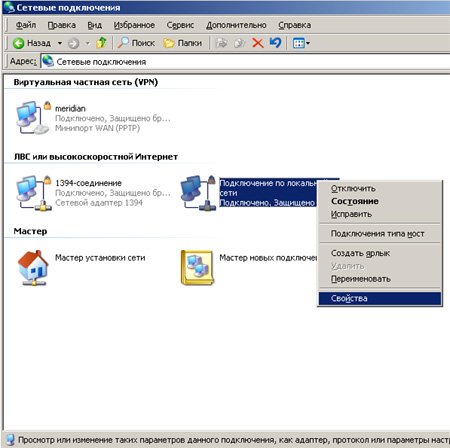Select the meridian VPN connection icon
The image size is (450, 448).
pos(33,117)
